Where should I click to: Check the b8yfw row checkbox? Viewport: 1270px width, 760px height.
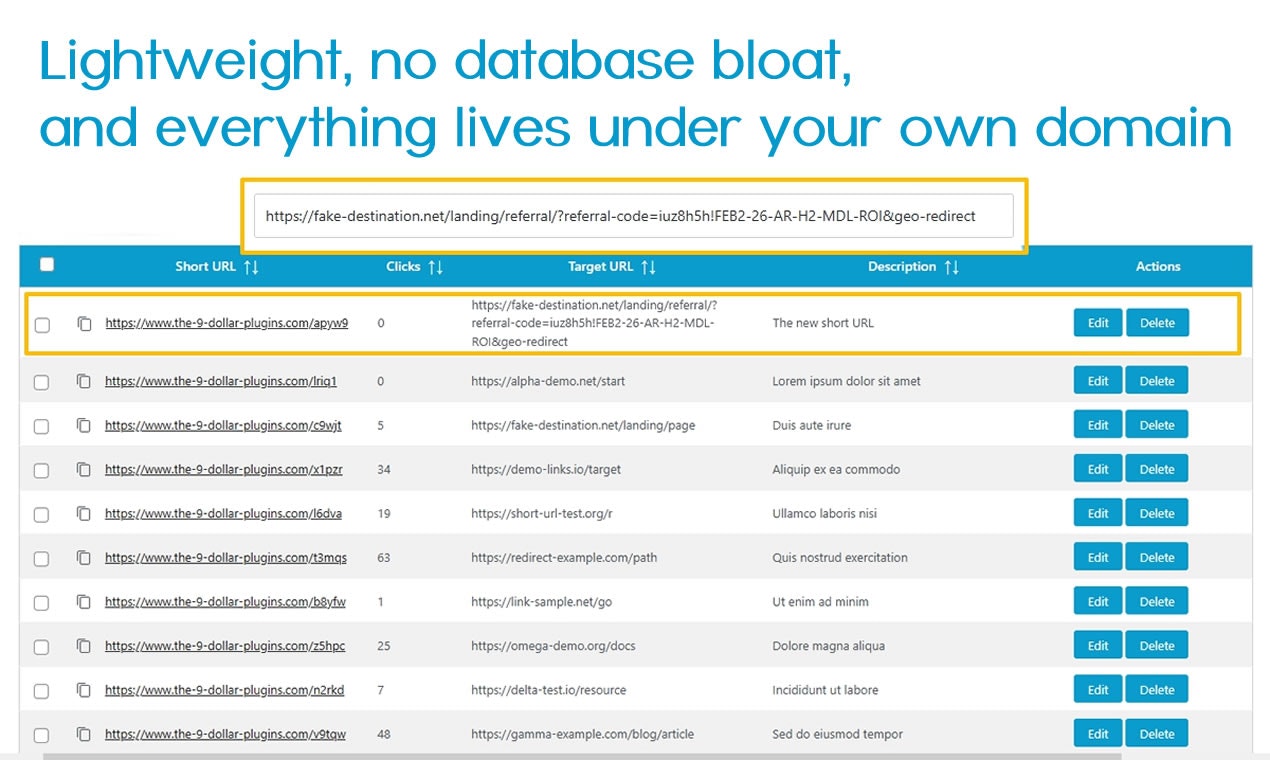point(42,603)
